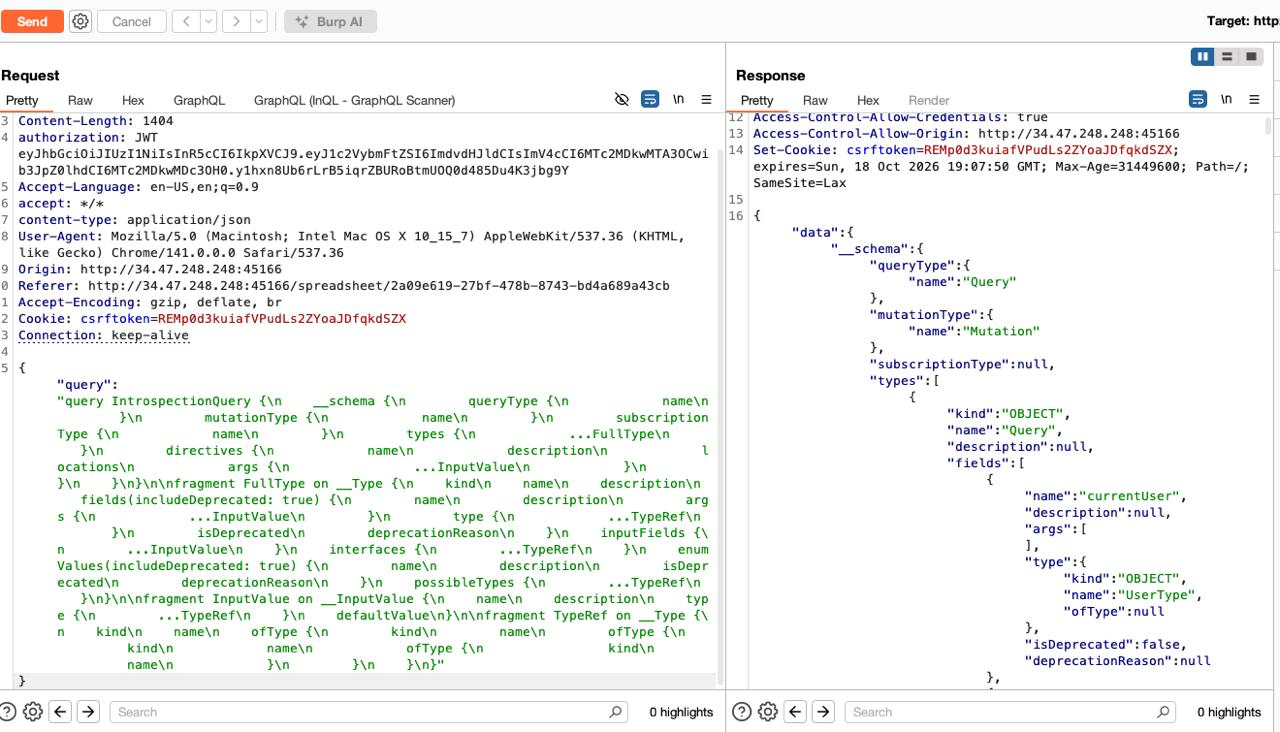Image resolution: width=1280 pixels, height=732 pixels.
Task: Expand the forward history dropdown arrow
Action: (x=259, y=21)
